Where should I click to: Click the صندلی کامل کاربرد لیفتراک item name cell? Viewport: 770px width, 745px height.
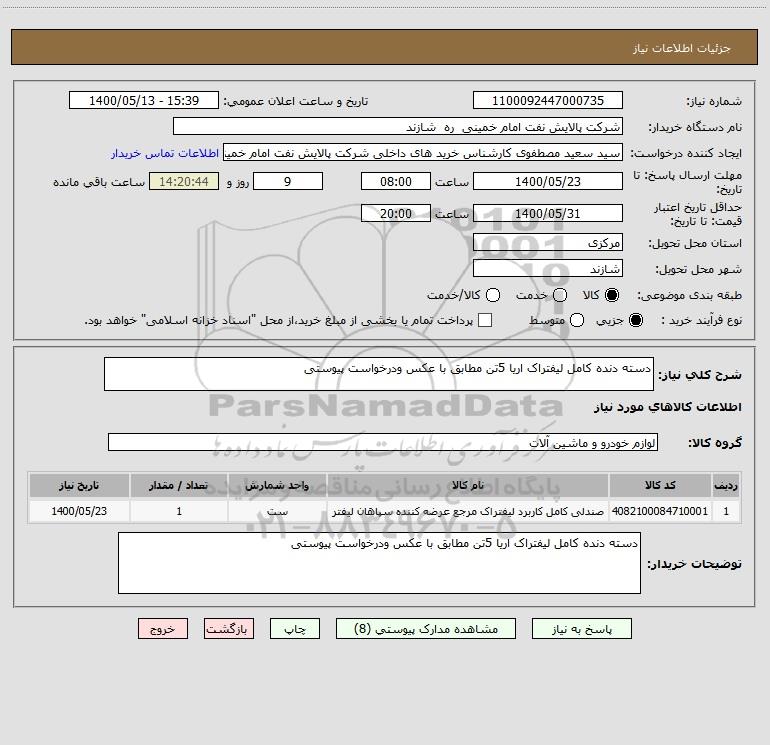pyautogui.click(x=468, y=511)
